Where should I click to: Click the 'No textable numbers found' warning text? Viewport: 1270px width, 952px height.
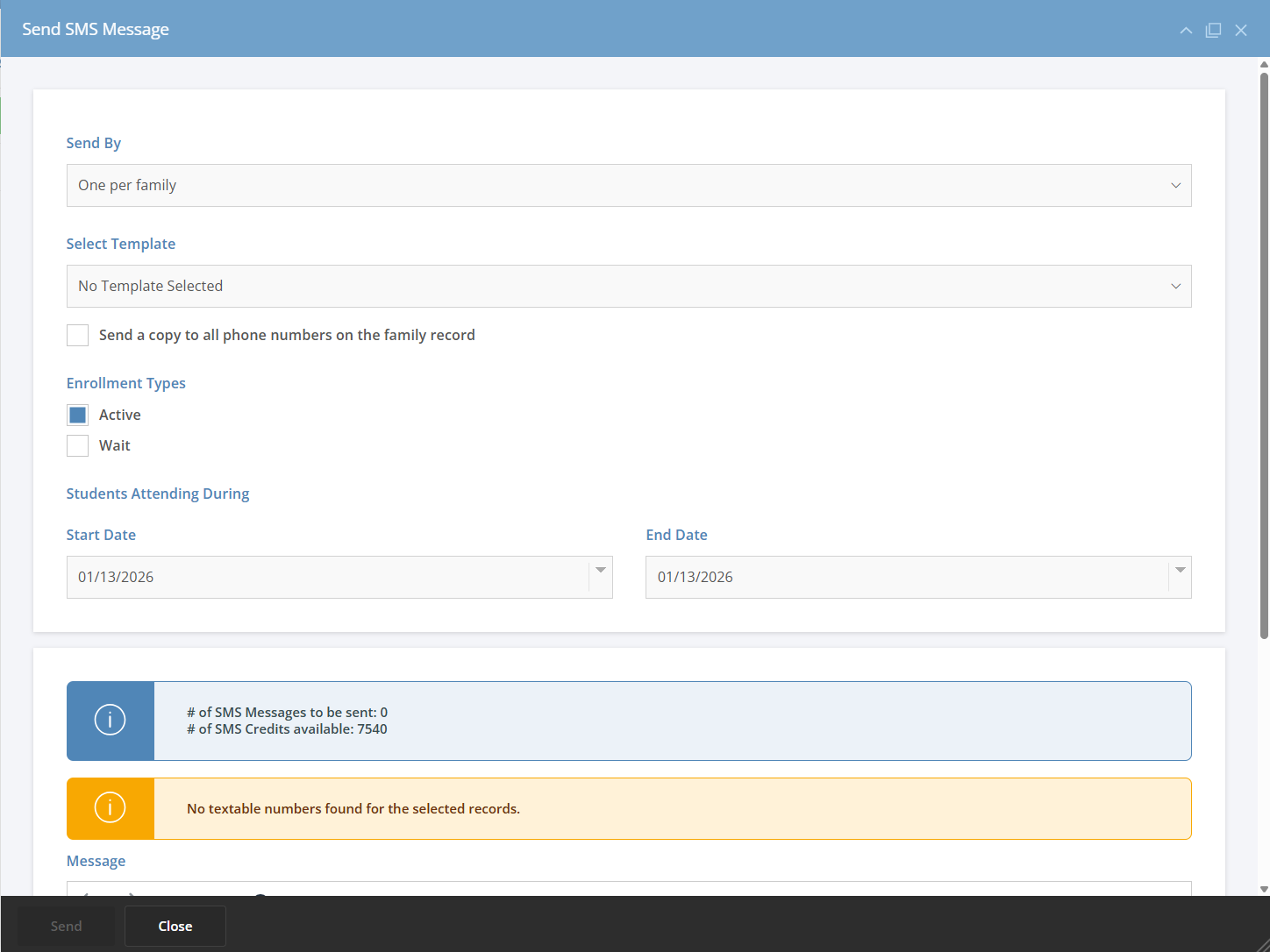pos(353,808)
